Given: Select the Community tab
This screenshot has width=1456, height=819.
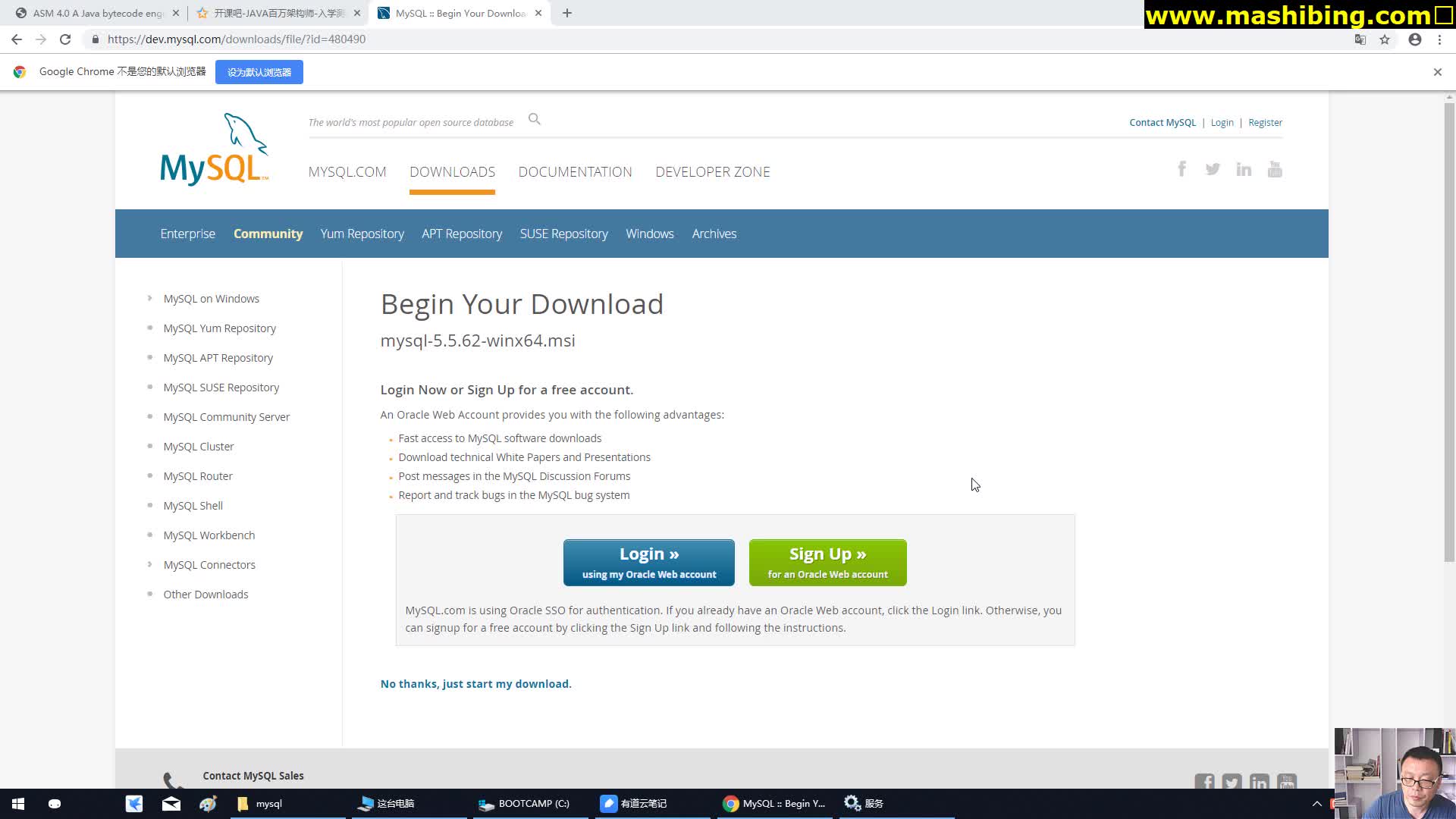Looking at the screenshot, I should tap(268, 233).
